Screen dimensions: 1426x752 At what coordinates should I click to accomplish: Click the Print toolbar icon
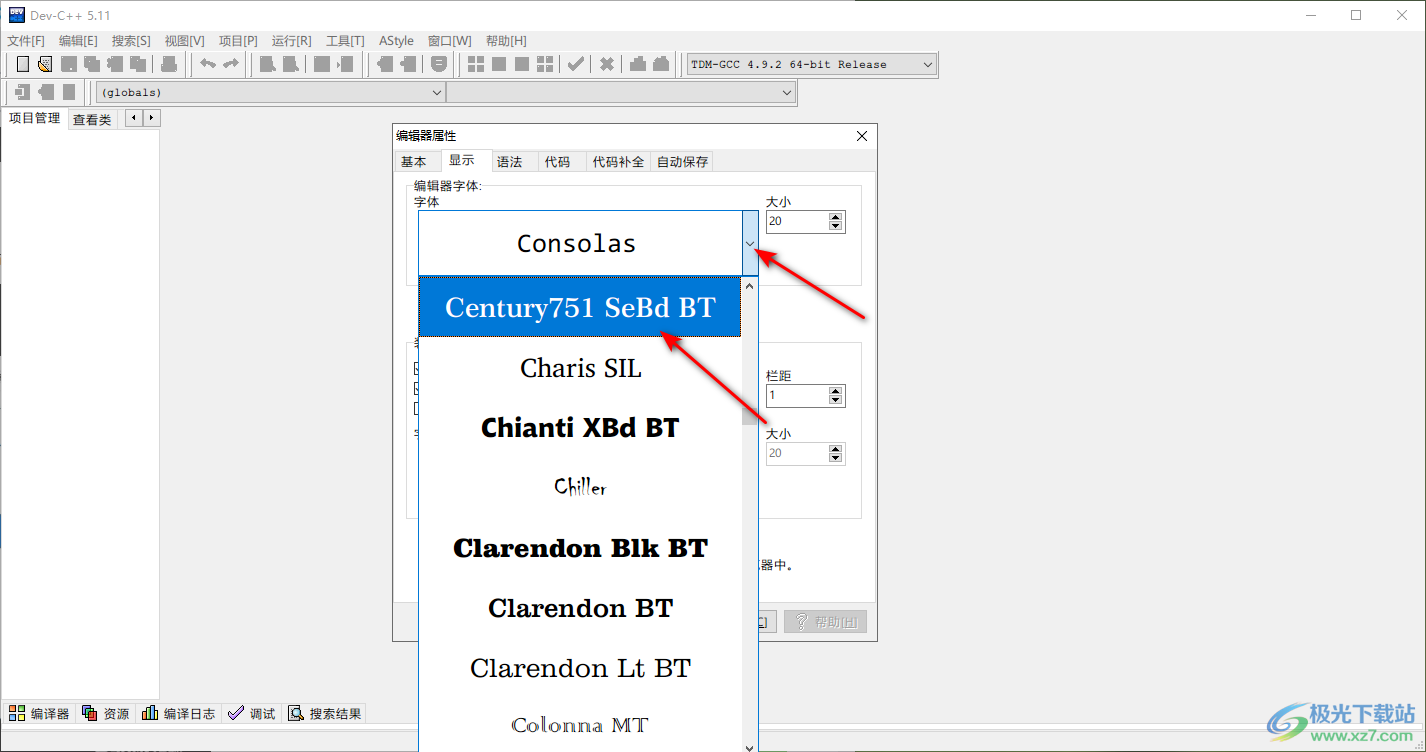tap(169, 64)
